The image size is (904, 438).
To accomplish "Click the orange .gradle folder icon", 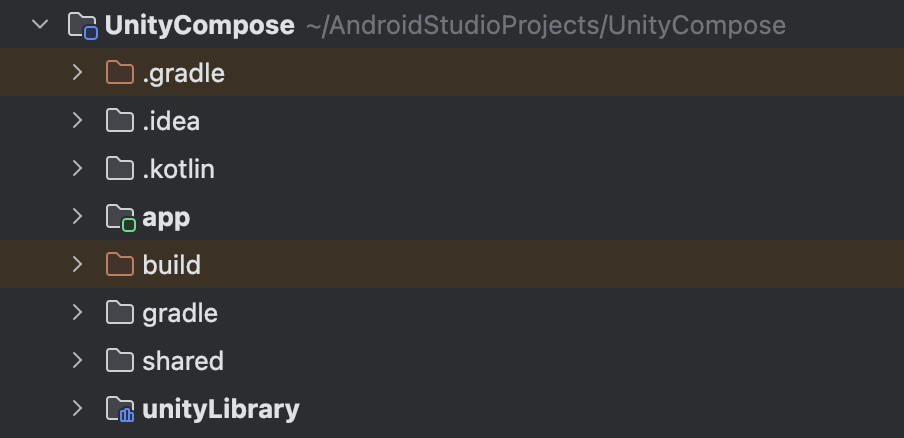I will point(120,73).
